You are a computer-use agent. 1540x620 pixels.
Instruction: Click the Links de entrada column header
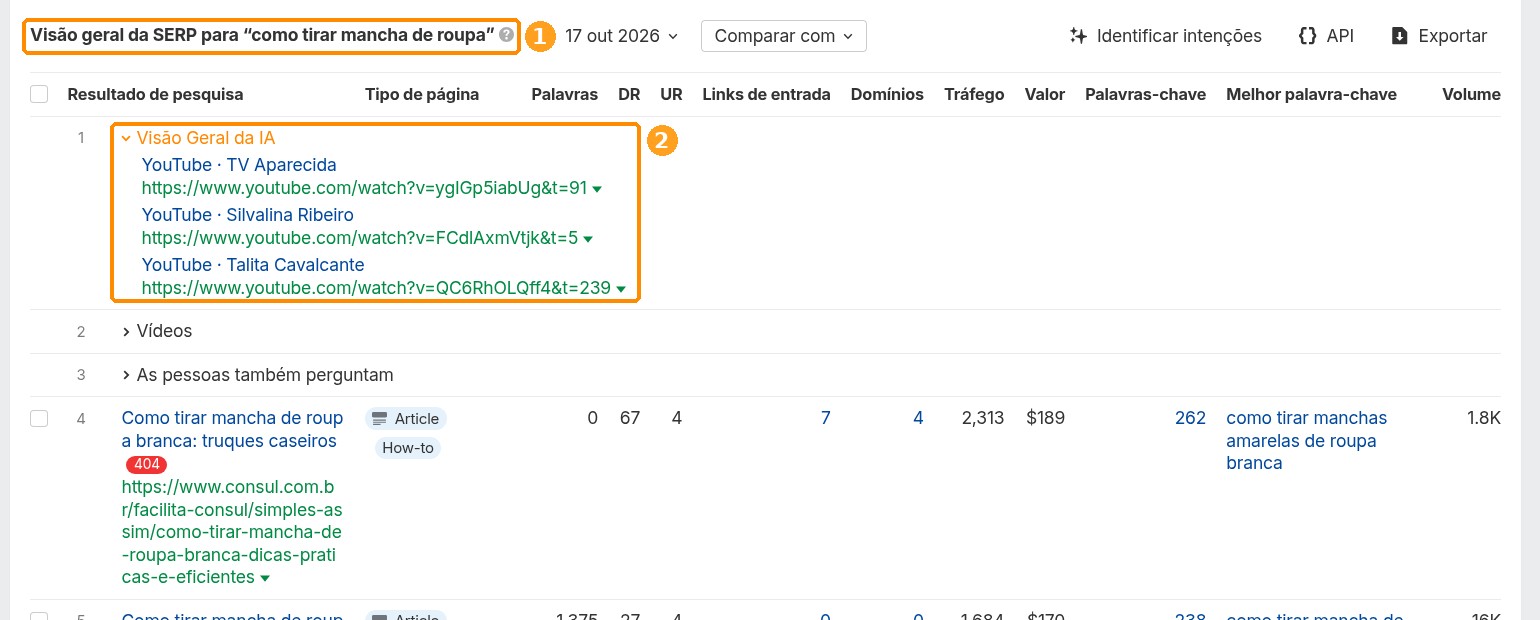click(766, 94)
